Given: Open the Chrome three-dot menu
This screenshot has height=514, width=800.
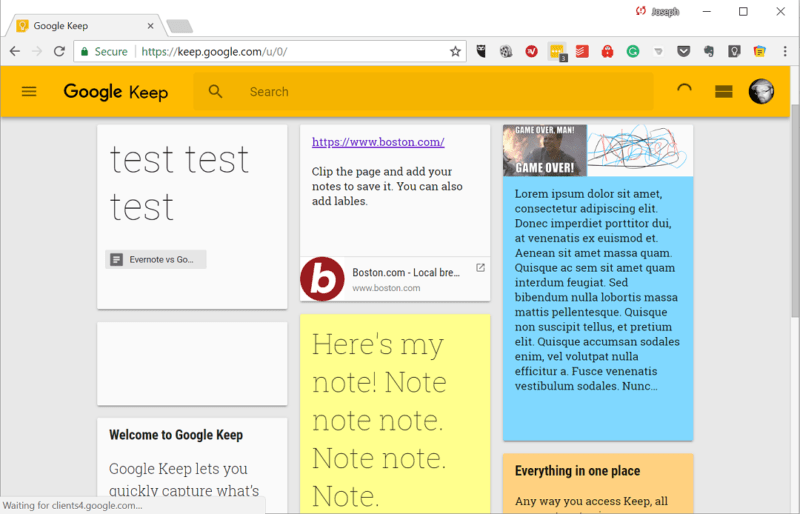Looking at the screenshot, I should tap(785, 52).
